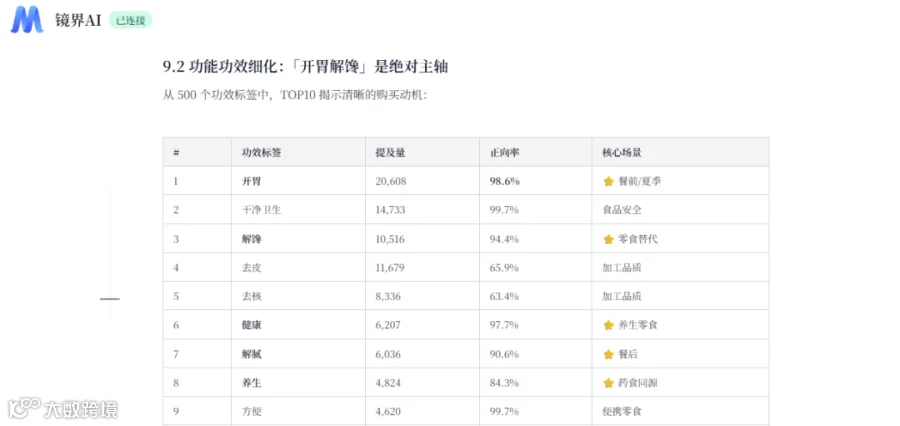Click the star icon beside 餐后
Viewport: 900px width, 426px height.
point(608,355)
